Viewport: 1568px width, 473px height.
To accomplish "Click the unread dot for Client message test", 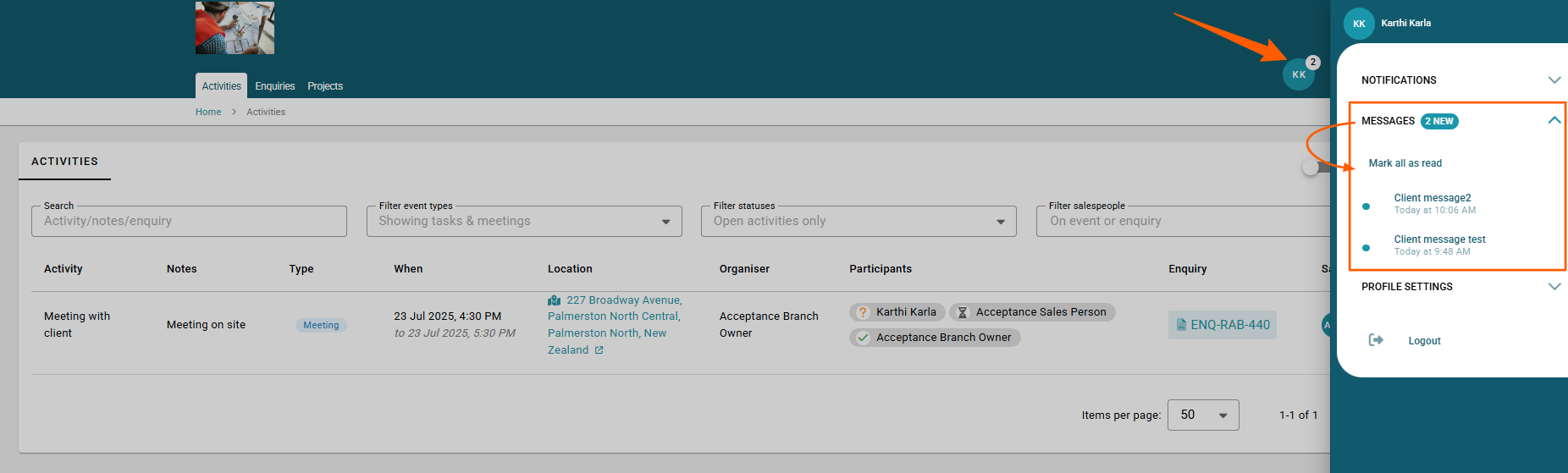I will coord(1366,248).
